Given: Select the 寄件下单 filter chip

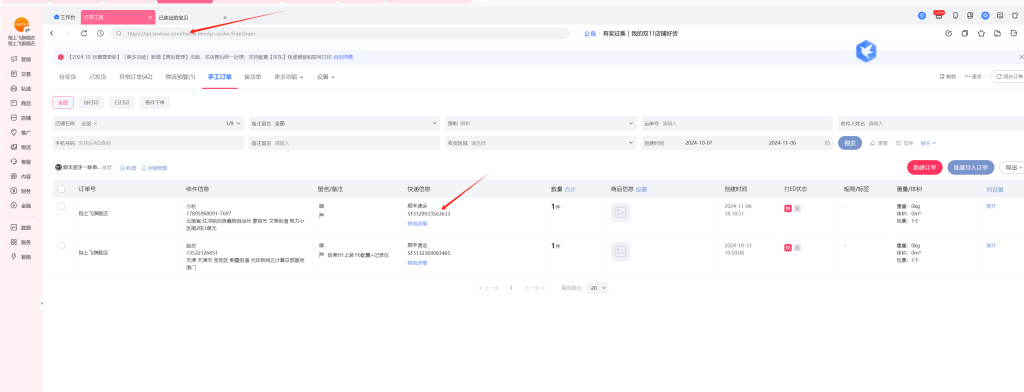Looking at the screenshot, I should [154, 103].
